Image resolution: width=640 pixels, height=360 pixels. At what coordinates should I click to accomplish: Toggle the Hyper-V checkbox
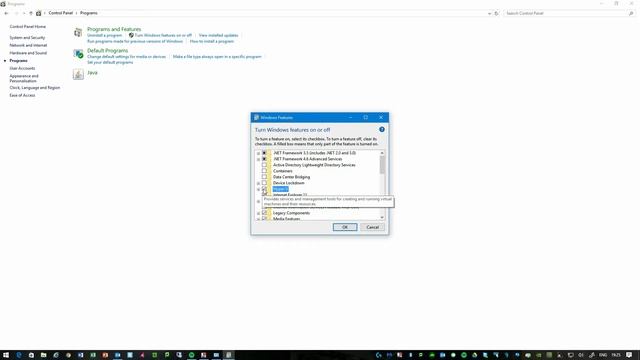264,189
